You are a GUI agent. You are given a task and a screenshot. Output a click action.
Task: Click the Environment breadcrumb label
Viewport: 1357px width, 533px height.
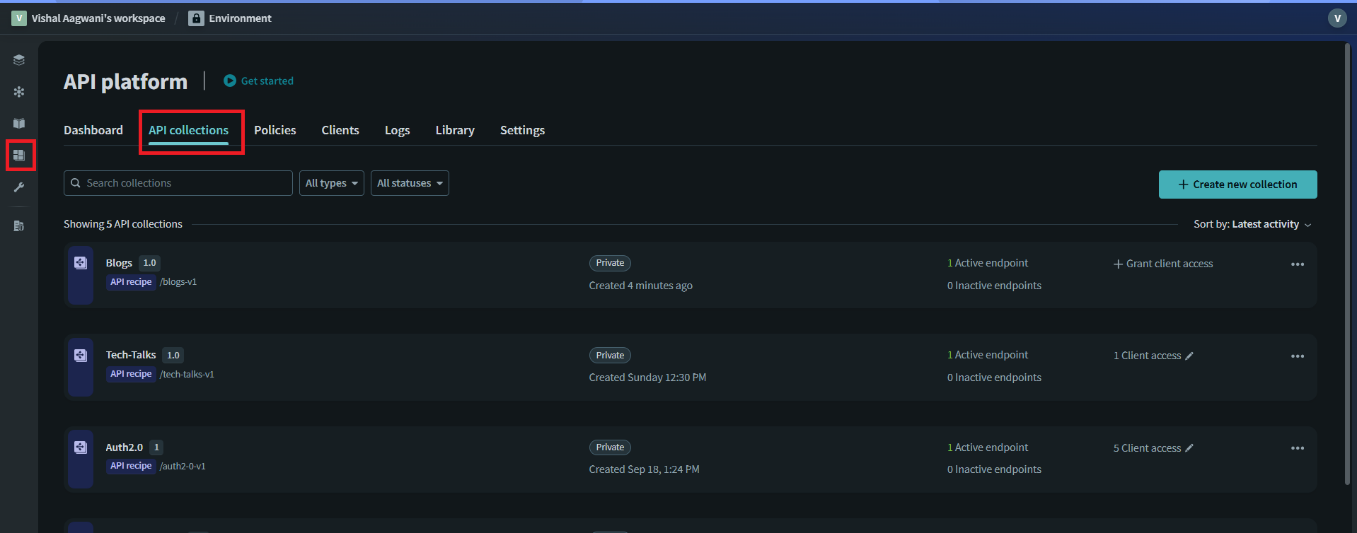click(x=240, y=18)
